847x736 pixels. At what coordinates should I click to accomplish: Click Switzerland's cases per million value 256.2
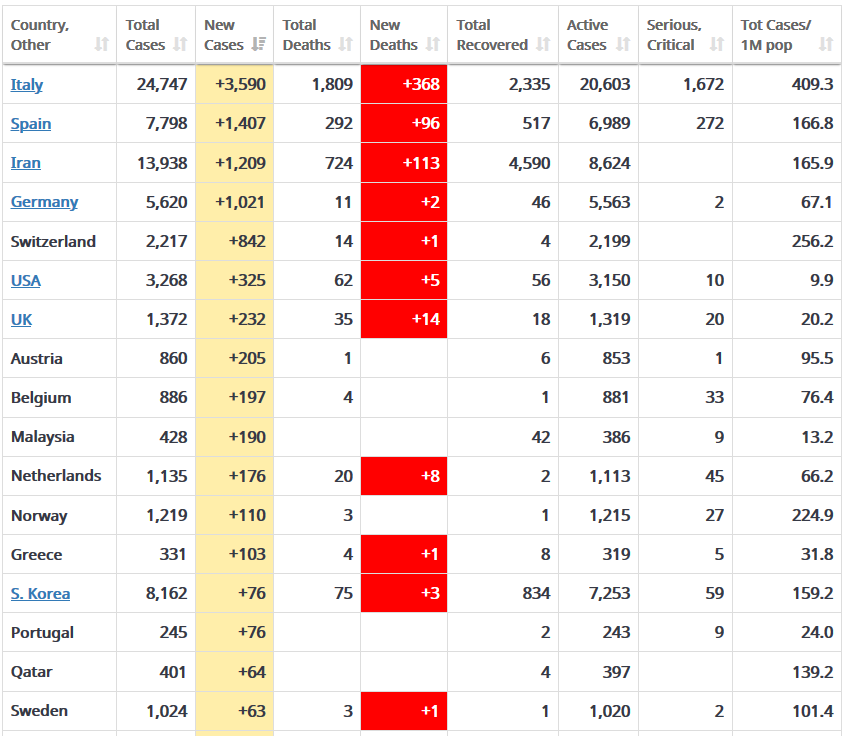[812, 241]
